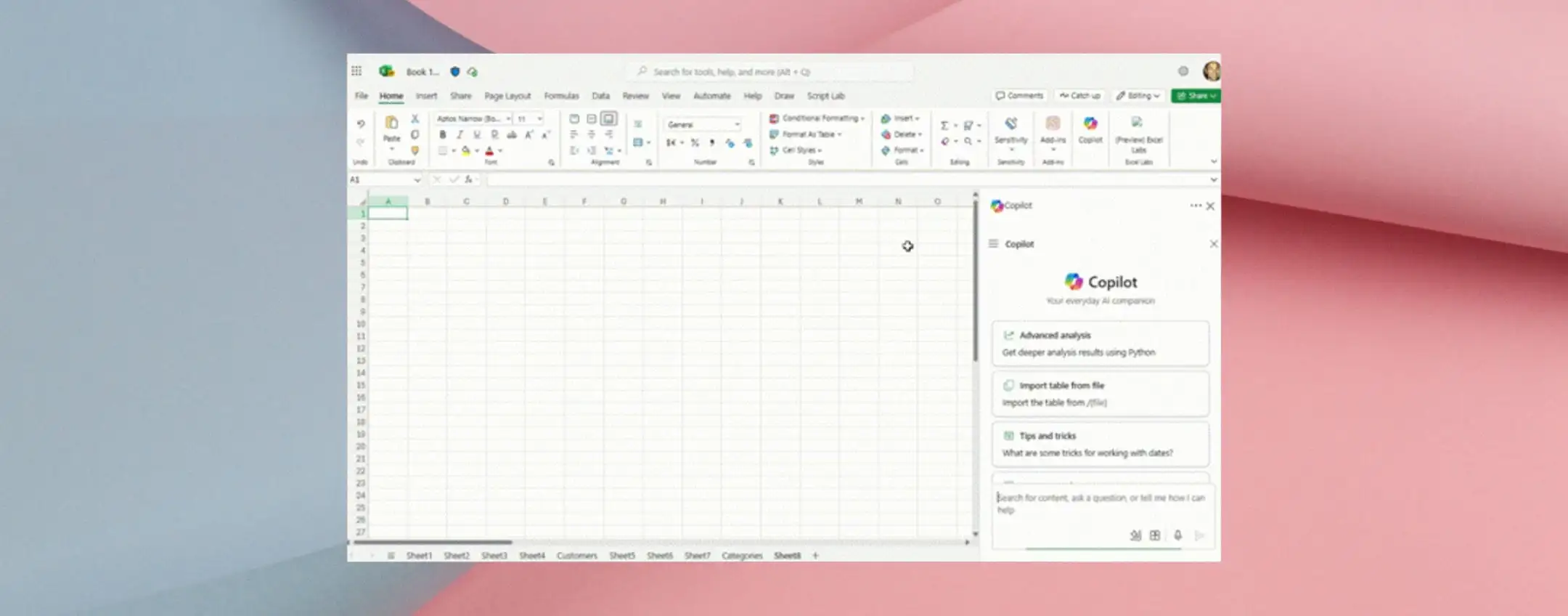The width and height of the screenshot is (1568, 616).
Task: Toggle Double Underline formatting
Action: click(494, 134)
